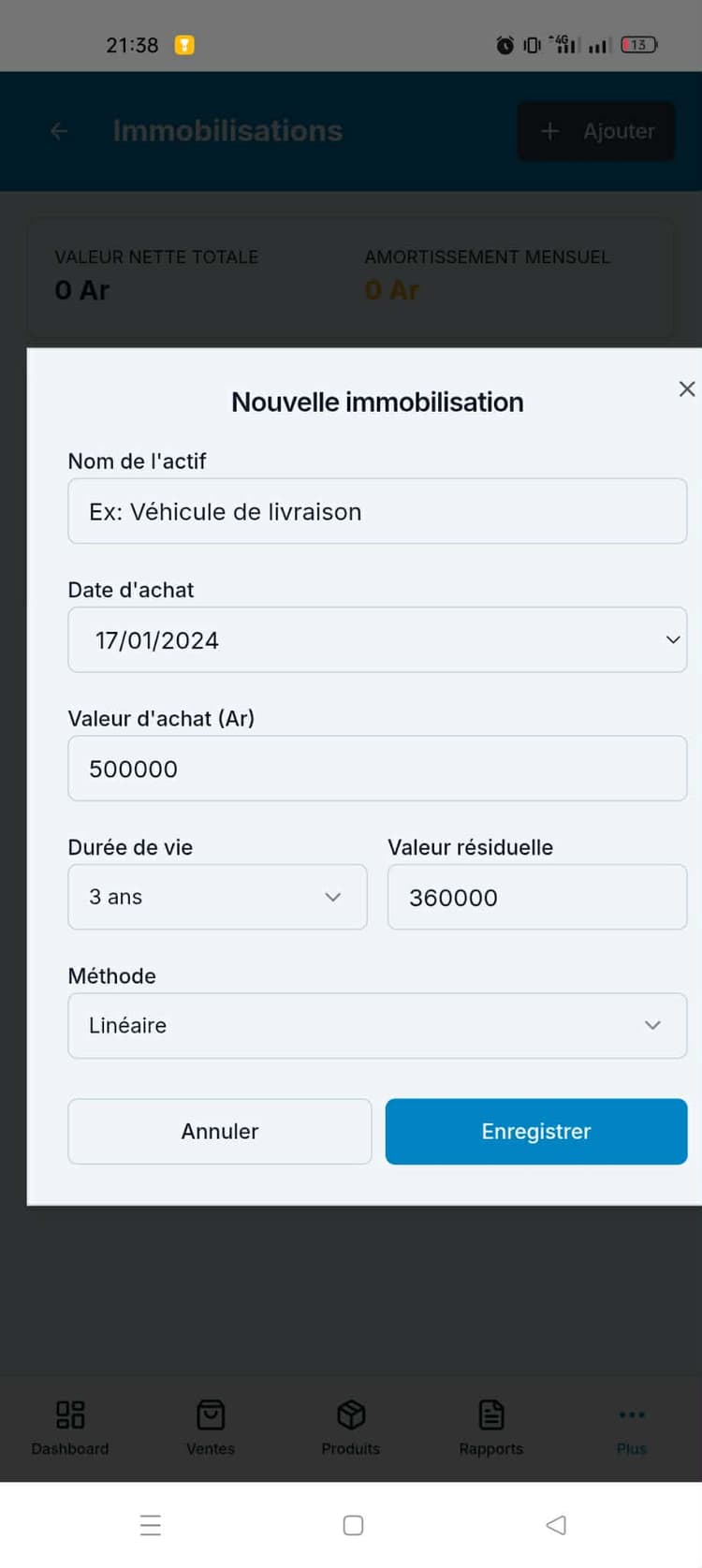Tap the Ajouter button in header
The width and height of the screenshot is (702, 1568).
click(x=596, y=131)
